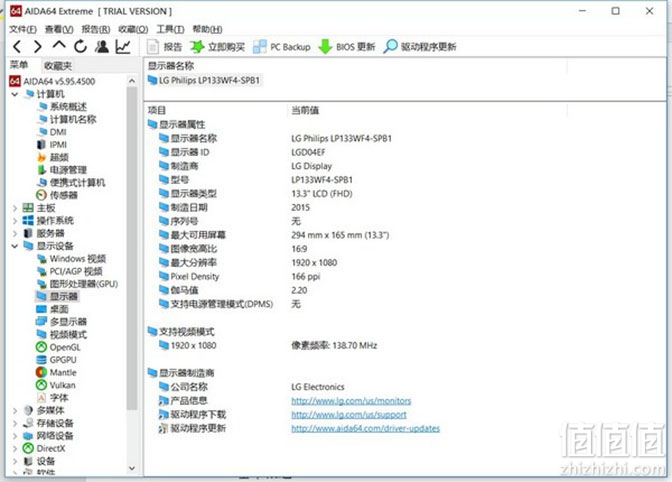Select PCI/AGP 视频 in the tree
Screen dimensions: 672x482
[70, 272]
